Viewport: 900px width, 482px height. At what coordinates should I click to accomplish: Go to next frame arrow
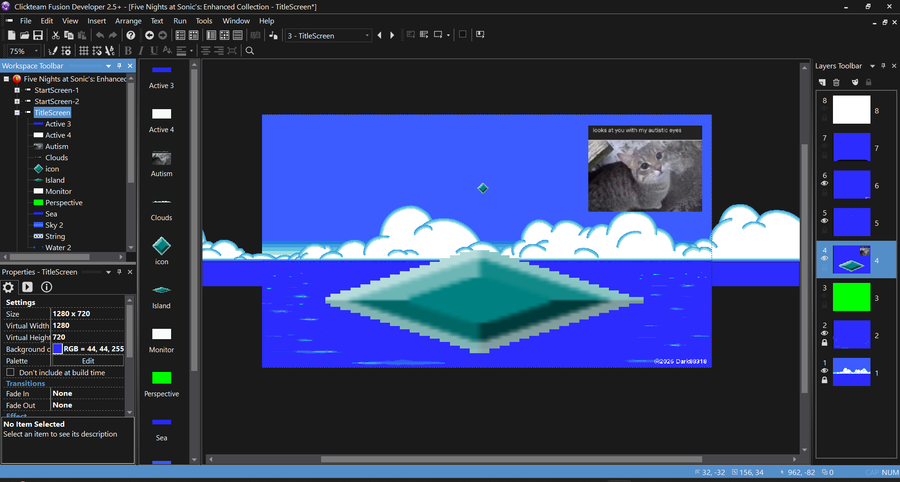tap(392, 35)
